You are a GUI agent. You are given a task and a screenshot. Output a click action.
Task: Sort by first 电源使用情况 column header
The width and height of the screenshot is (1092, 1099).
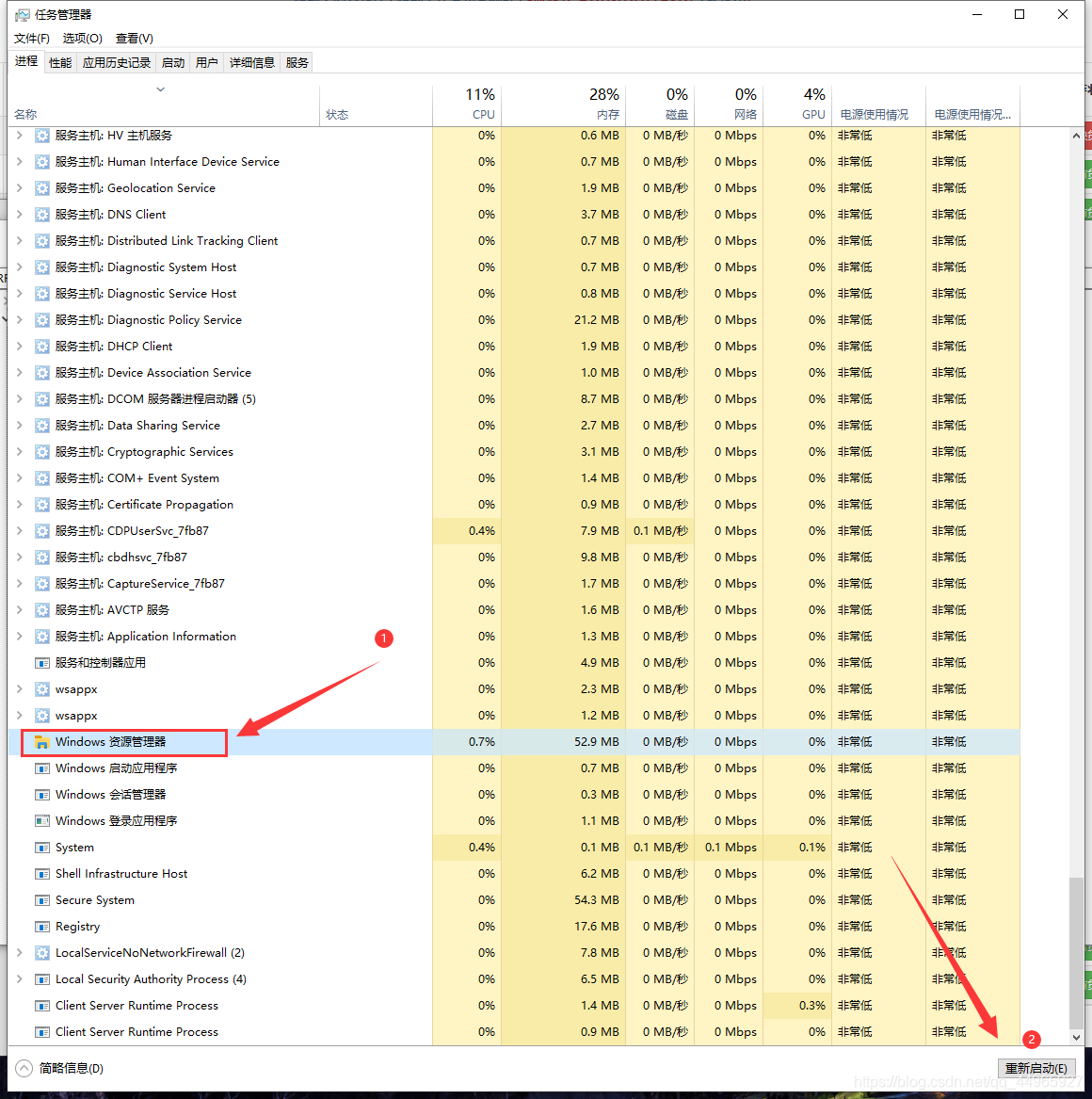click(x=878, y=105)
